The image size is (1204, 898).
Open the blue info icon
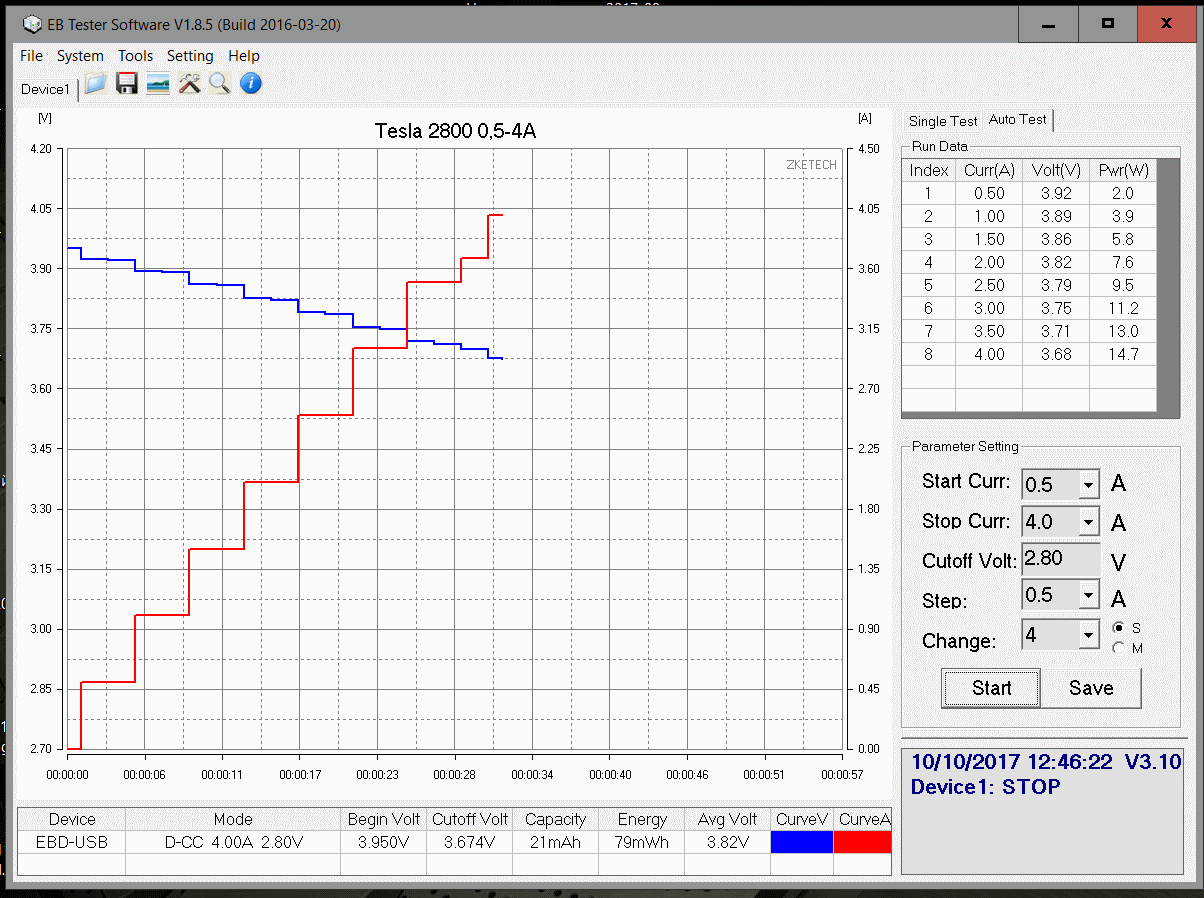point(251,84)
